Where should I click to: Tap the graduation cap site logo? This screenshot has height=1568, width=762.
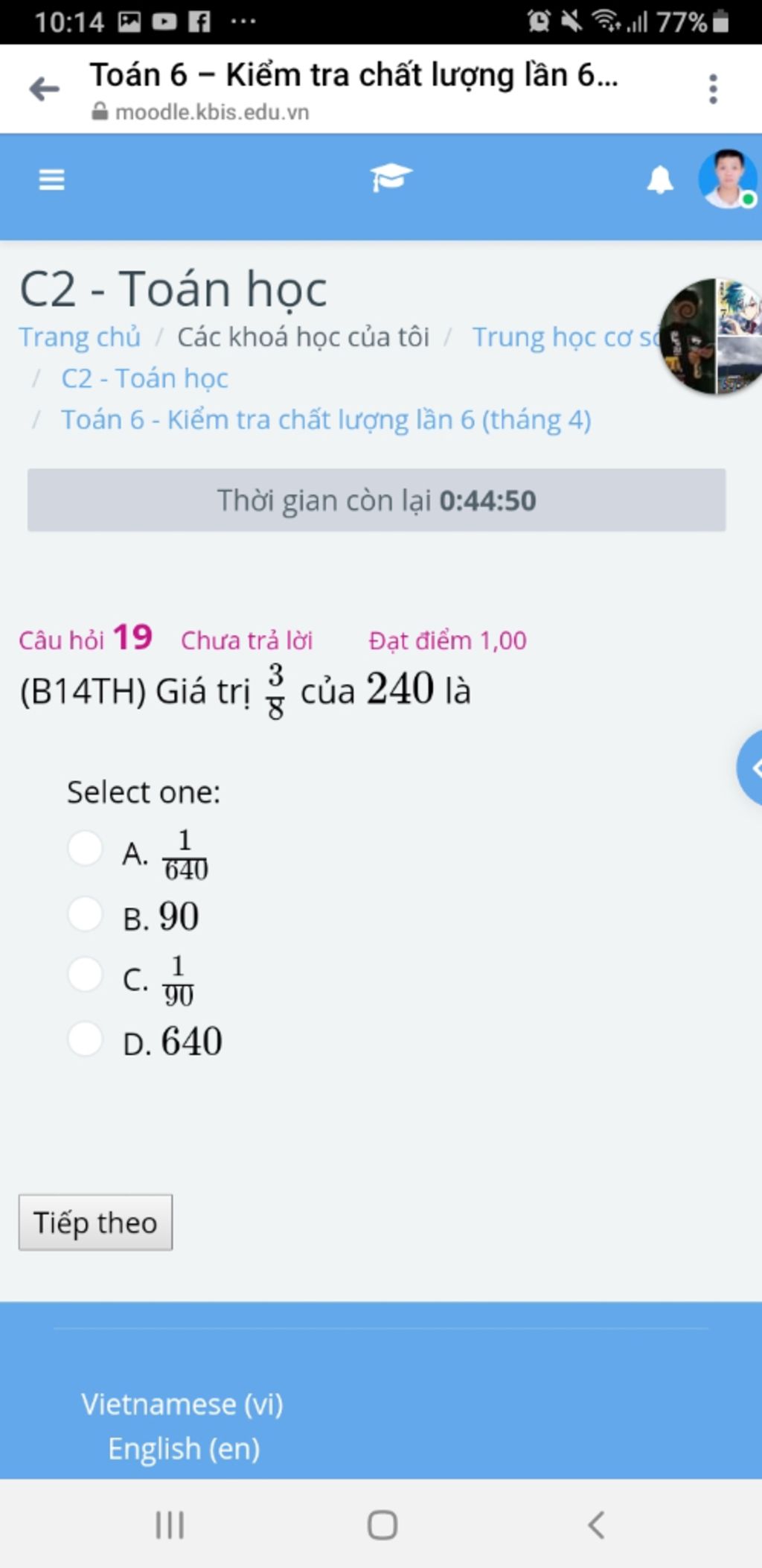click(391, 178)
